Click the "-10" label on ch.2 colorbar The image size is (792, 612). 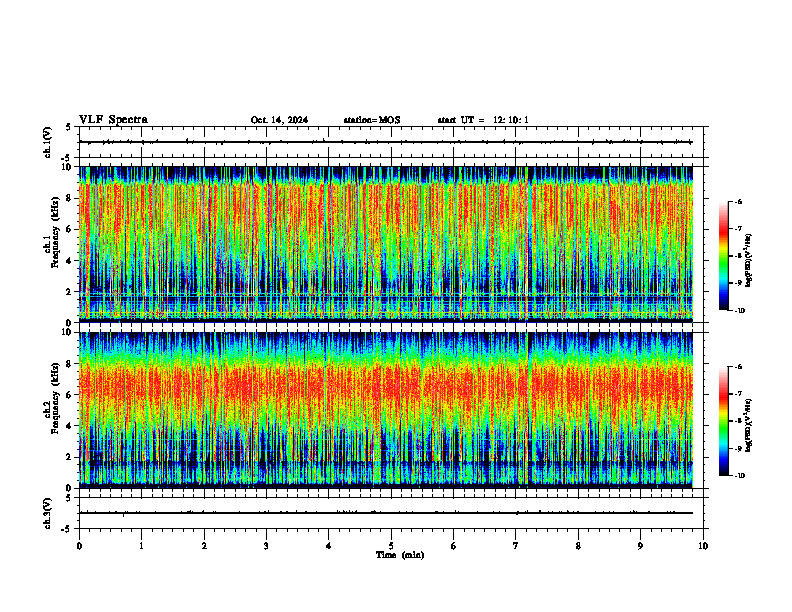point(739,476)
